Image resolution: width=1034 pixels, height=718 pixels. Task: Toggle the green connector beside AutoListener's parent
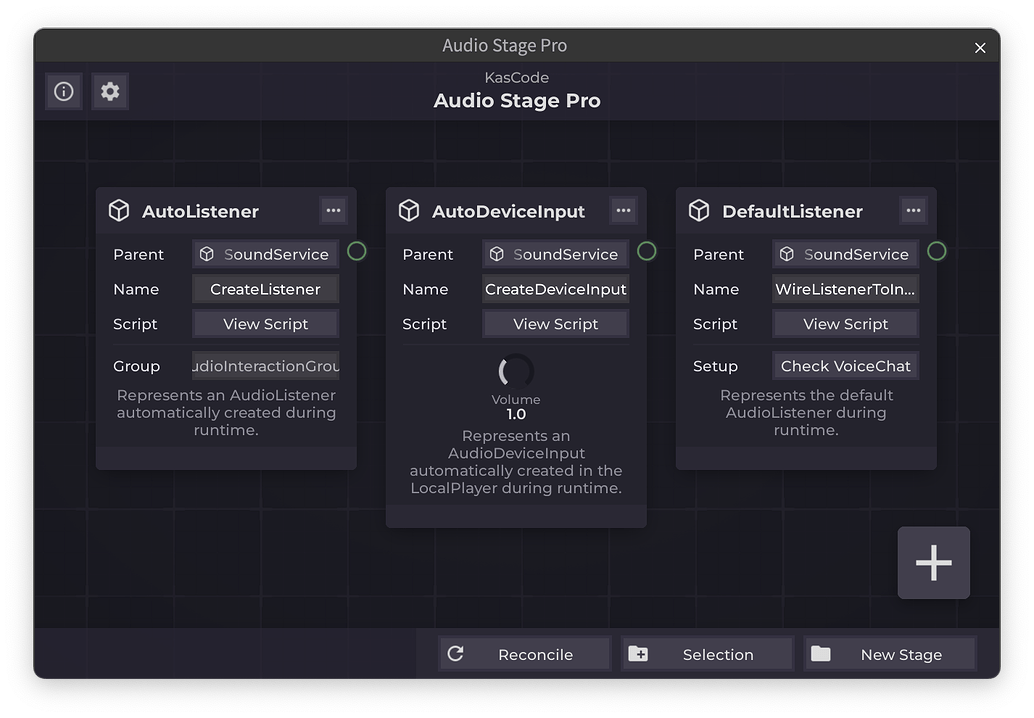click(357, 252)
